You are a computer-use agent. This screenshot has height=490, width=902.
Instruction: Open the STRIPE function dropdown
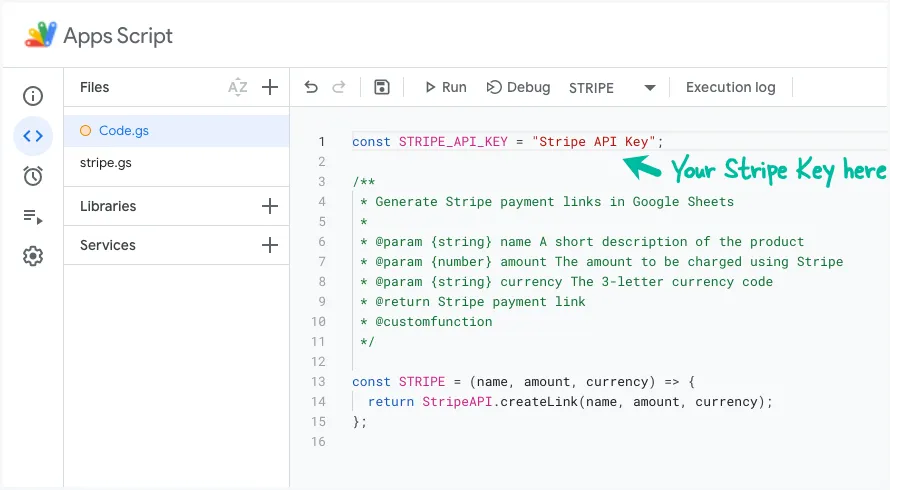[x=613, y=88]
